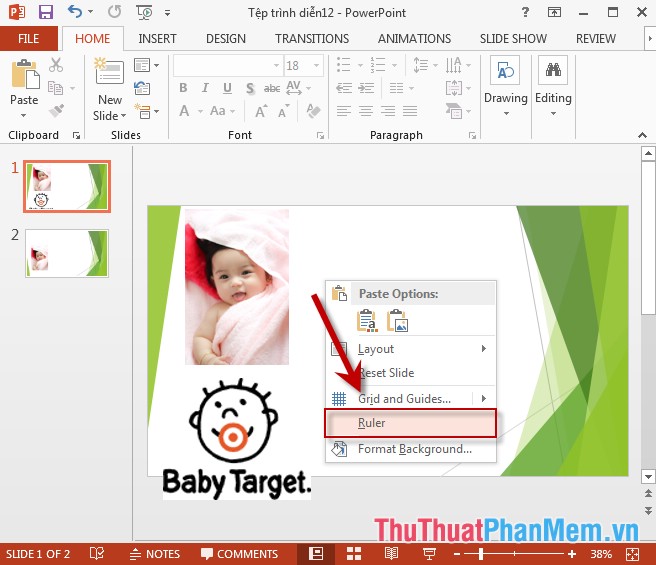Open the Drawing group button

tap(506, 87)
